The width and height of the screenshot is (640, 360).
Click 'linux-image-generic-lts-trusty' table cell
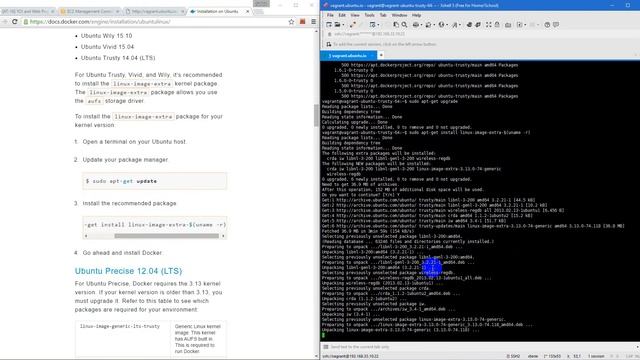point(120,327)
